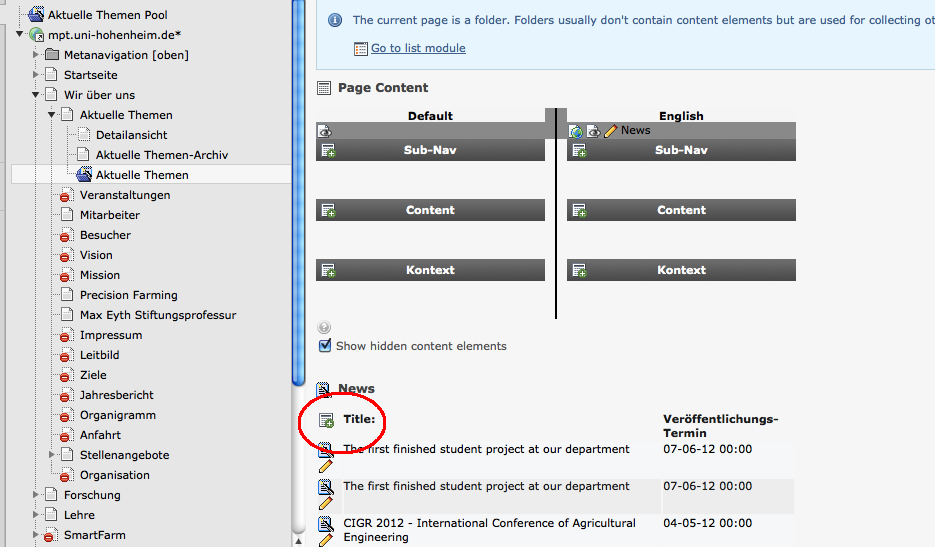Screen dimensions: 935x547
Task: Toggle the view eye icon in Default column
Action: click(x=324, y=131)
